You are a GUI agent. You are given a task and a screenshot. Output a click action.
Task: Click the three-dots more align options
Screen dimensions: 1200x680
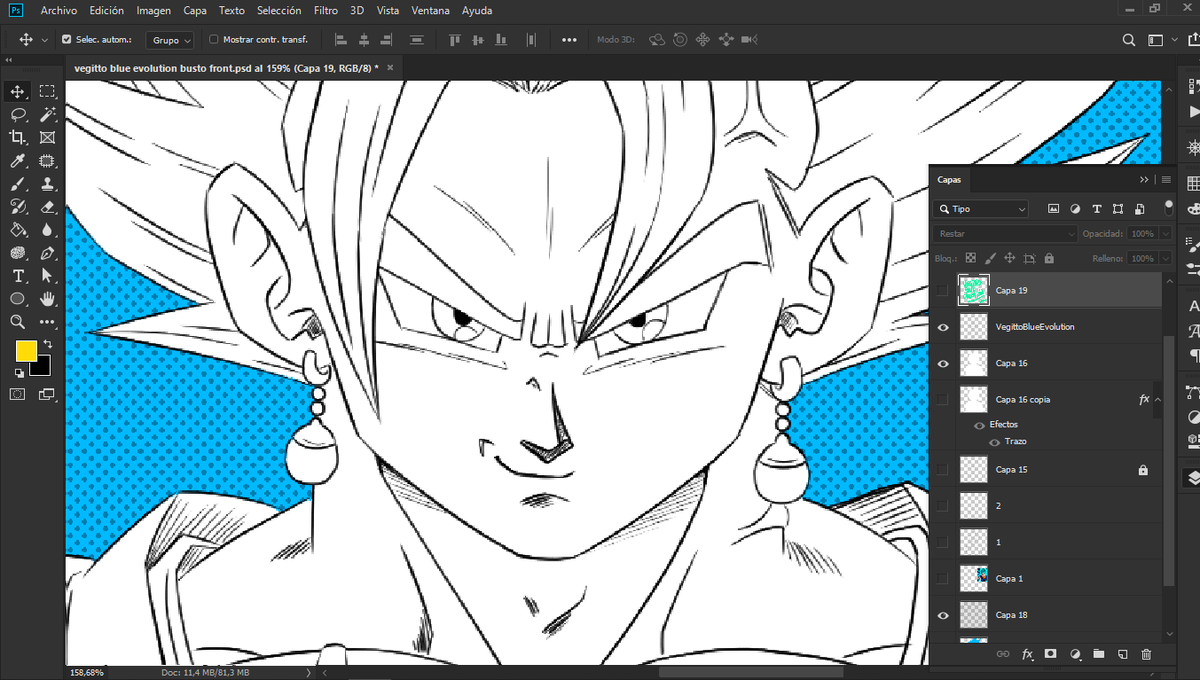click(x=569, y=40)
